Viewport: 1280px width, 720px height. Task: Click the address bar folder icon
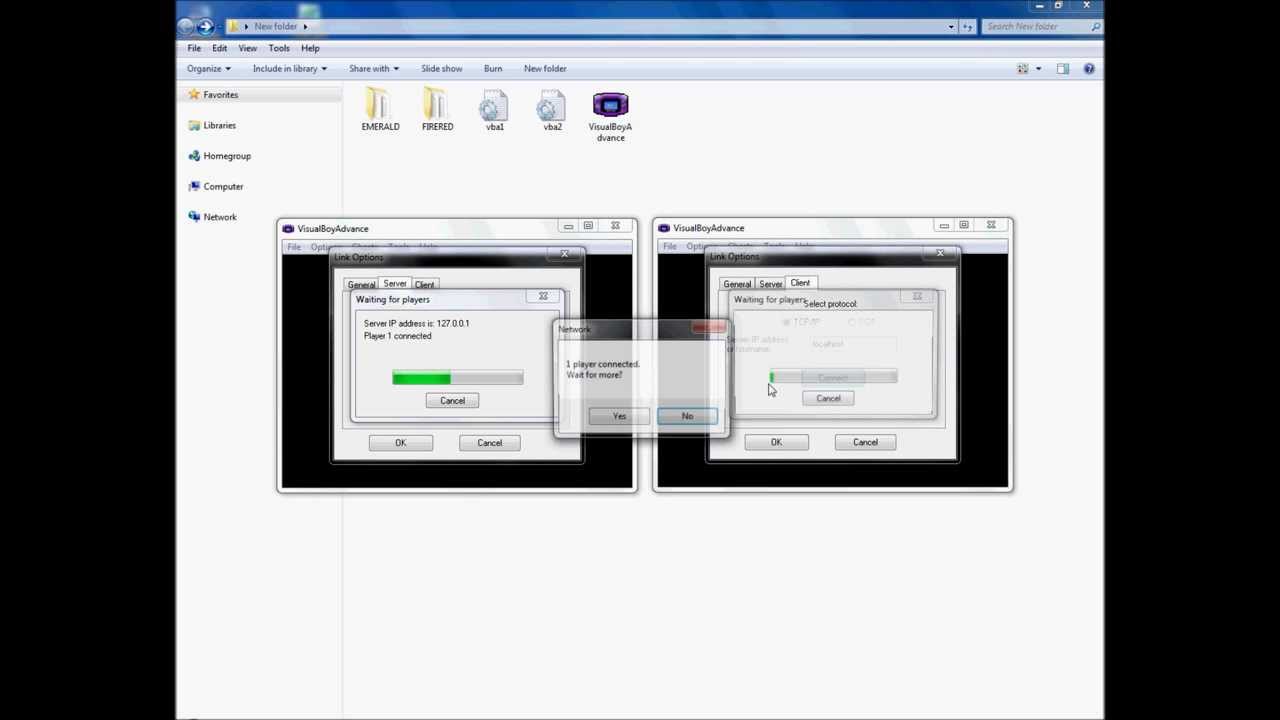pyautogui.click(x=234, y=26)
